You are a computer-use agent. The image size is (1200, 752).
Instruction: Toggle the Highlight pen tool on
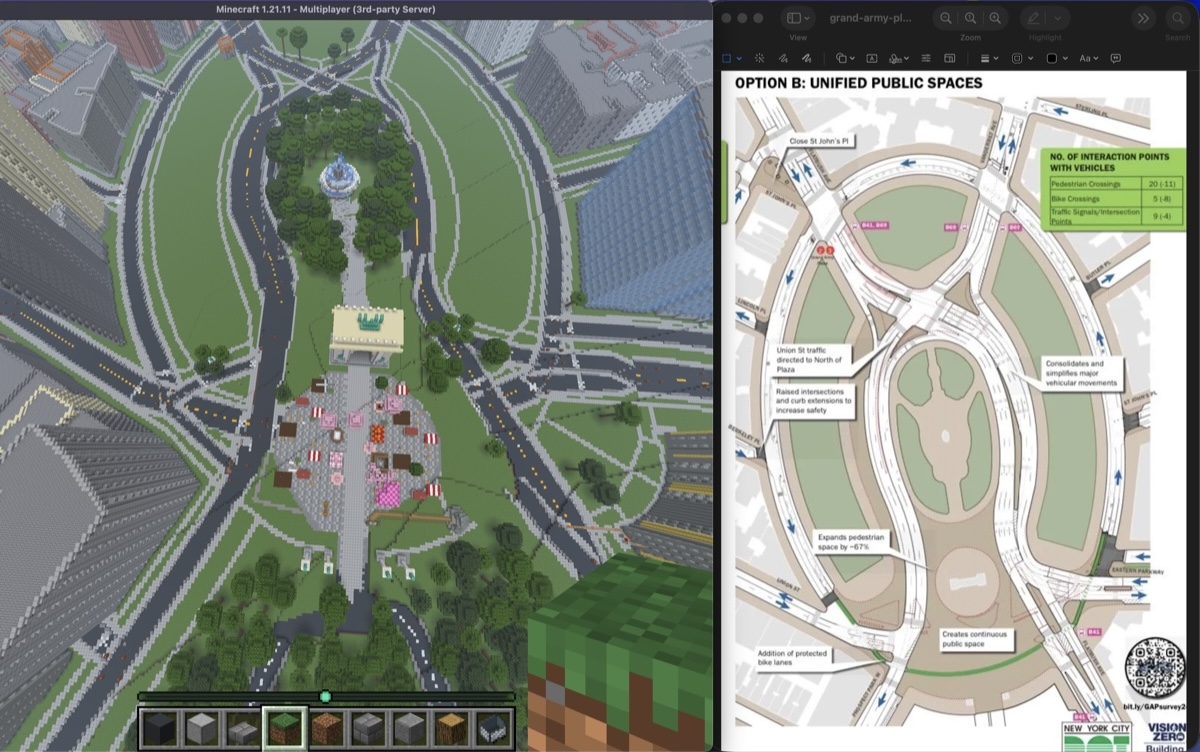[x=1034, y=18]
